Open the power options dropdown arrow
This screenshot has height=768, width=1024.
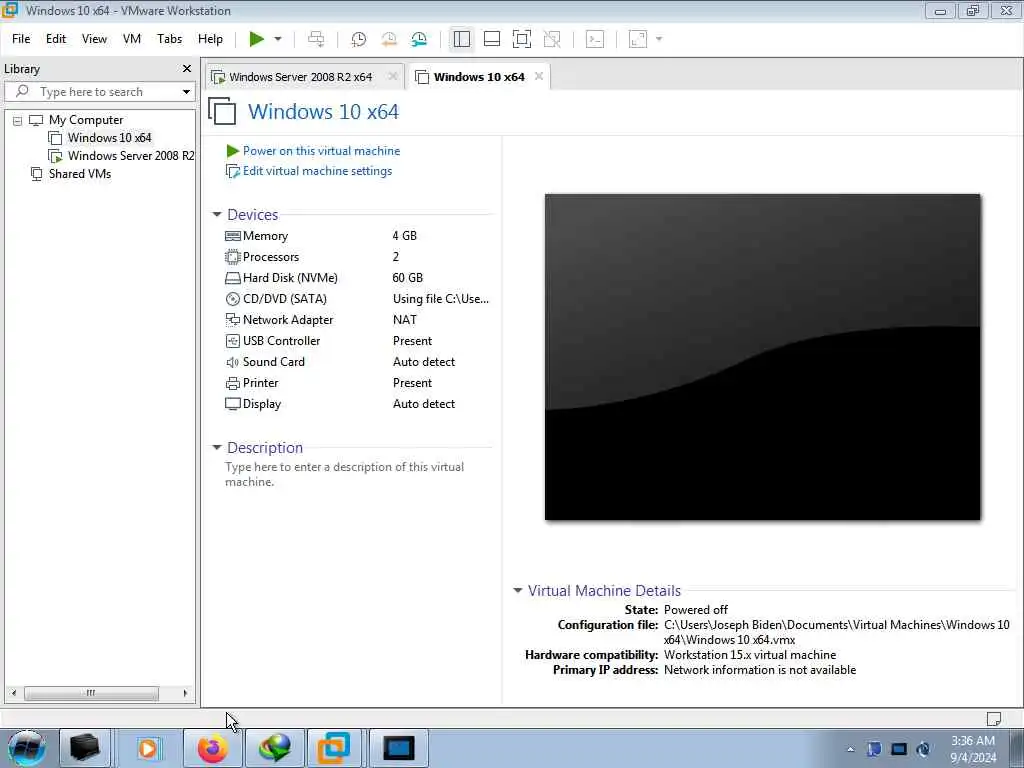click(278, 39)
